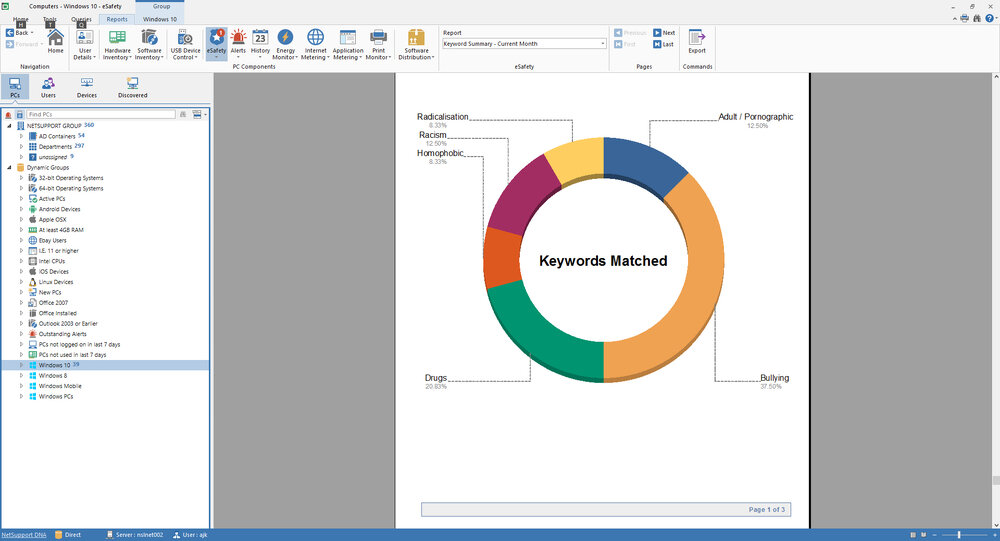Click the zoom slider handle in status bar
The height and width of the screenshot is (541, 1000).
point(959,535)
